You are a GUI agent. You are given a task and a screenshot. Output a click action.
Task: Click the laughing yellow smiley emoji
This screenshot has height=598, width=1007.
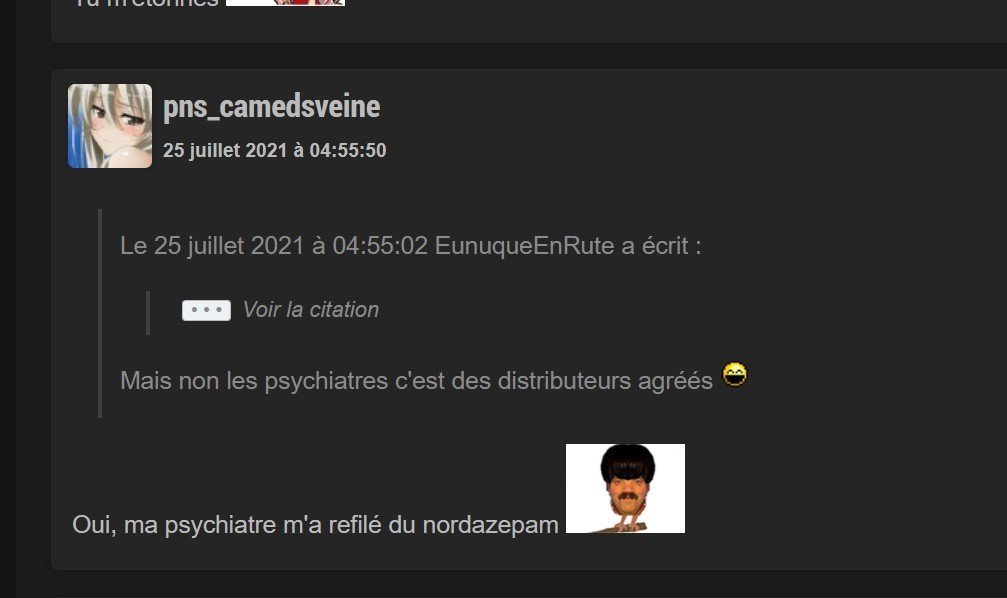point(735,374)
